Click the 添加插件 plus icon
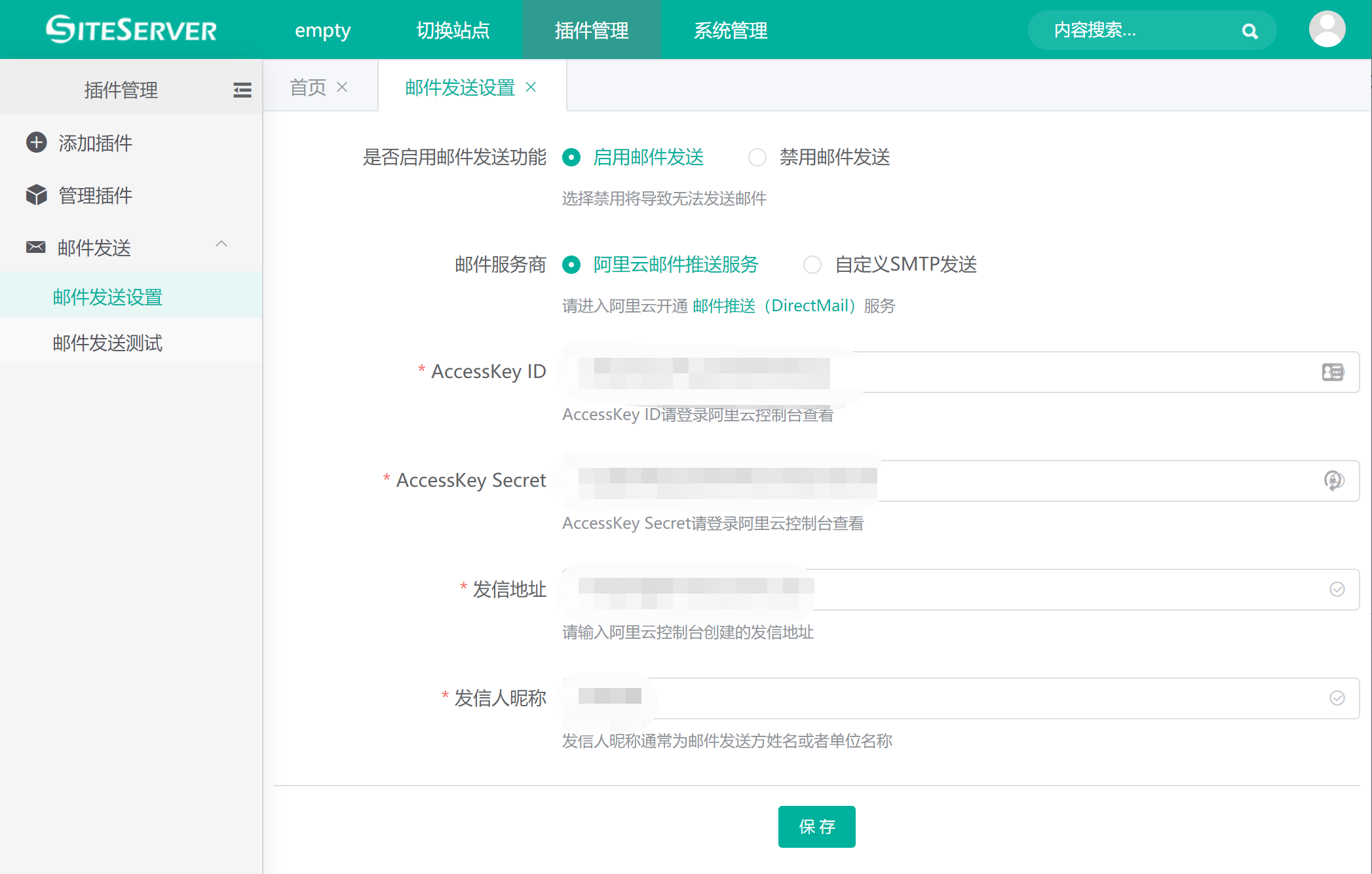Viewport: 1372px width, 874px height. (x=37, y=143)
